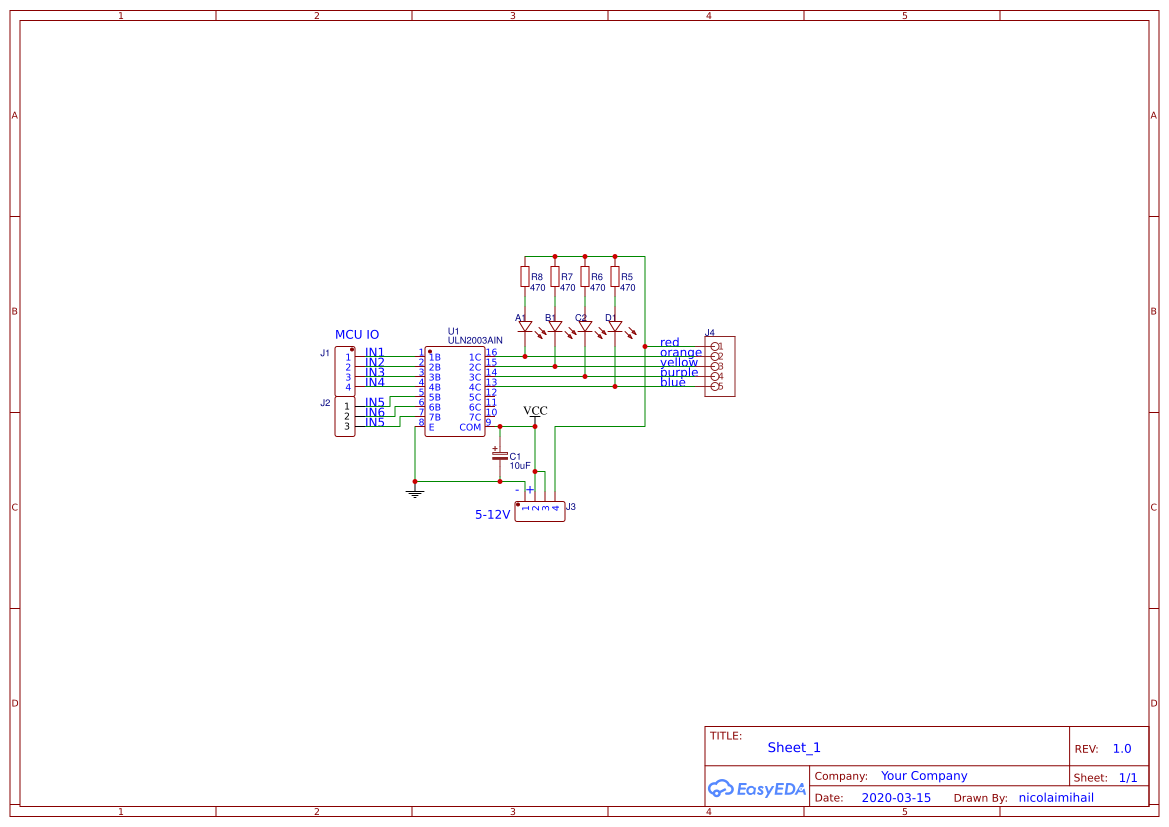
Task: Click the VCC power symbol
Action: pos(535,412)
